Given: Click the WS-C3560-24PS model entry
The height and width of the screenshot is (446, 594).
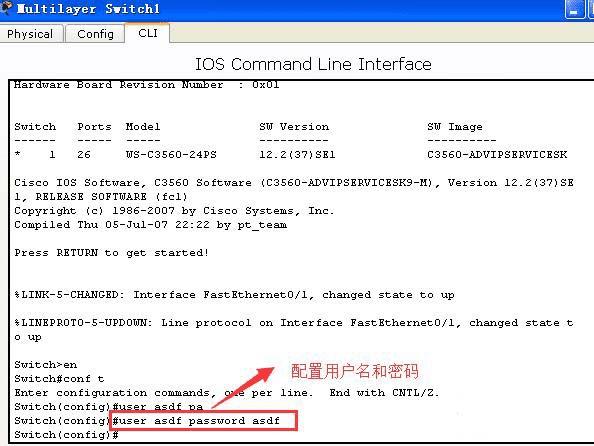Looking at the screenshot, I should click(x=171, y=155).
